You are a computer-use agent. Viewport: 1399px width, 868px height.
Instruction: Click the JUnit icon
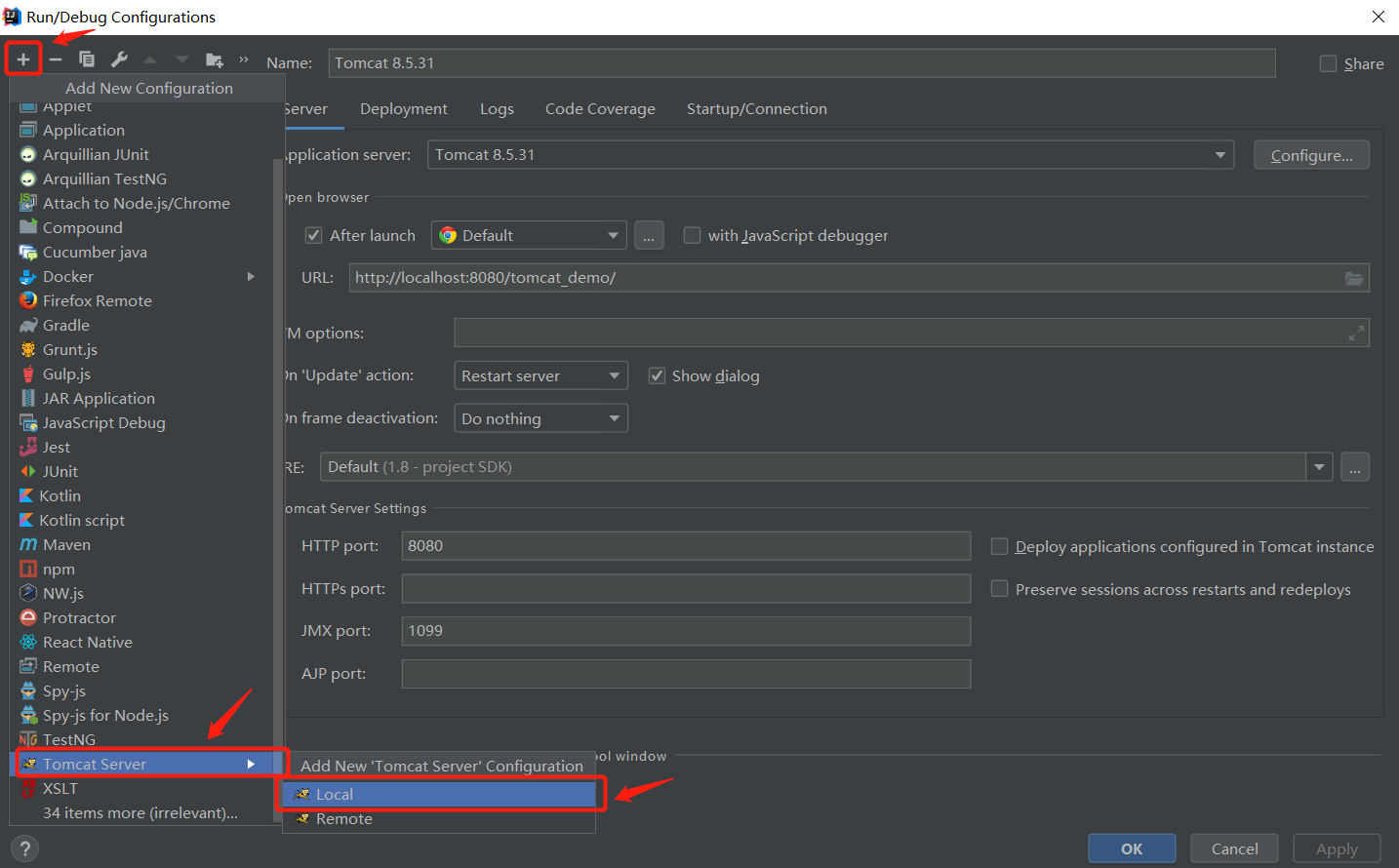(28, 472)
